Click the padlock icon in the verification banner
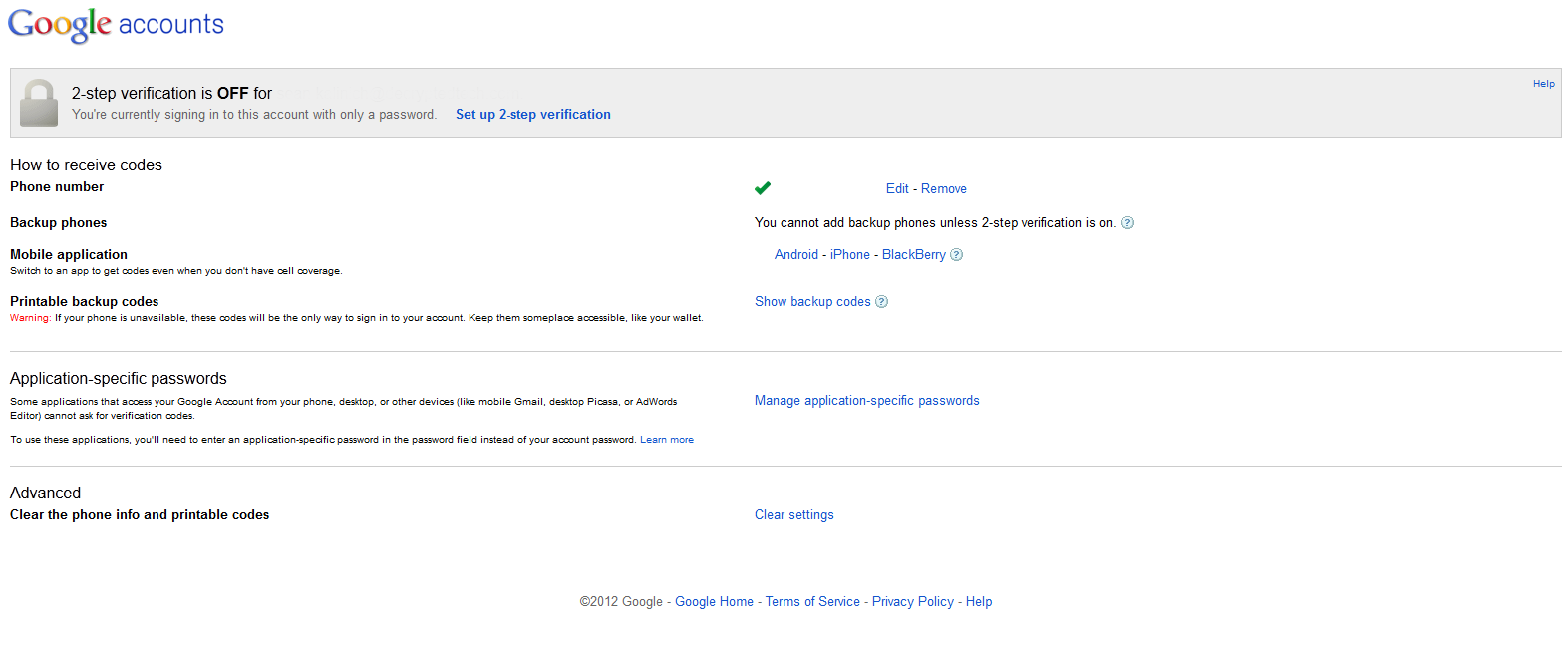The width and height of the screenshot is (1568, 659). 39,103
